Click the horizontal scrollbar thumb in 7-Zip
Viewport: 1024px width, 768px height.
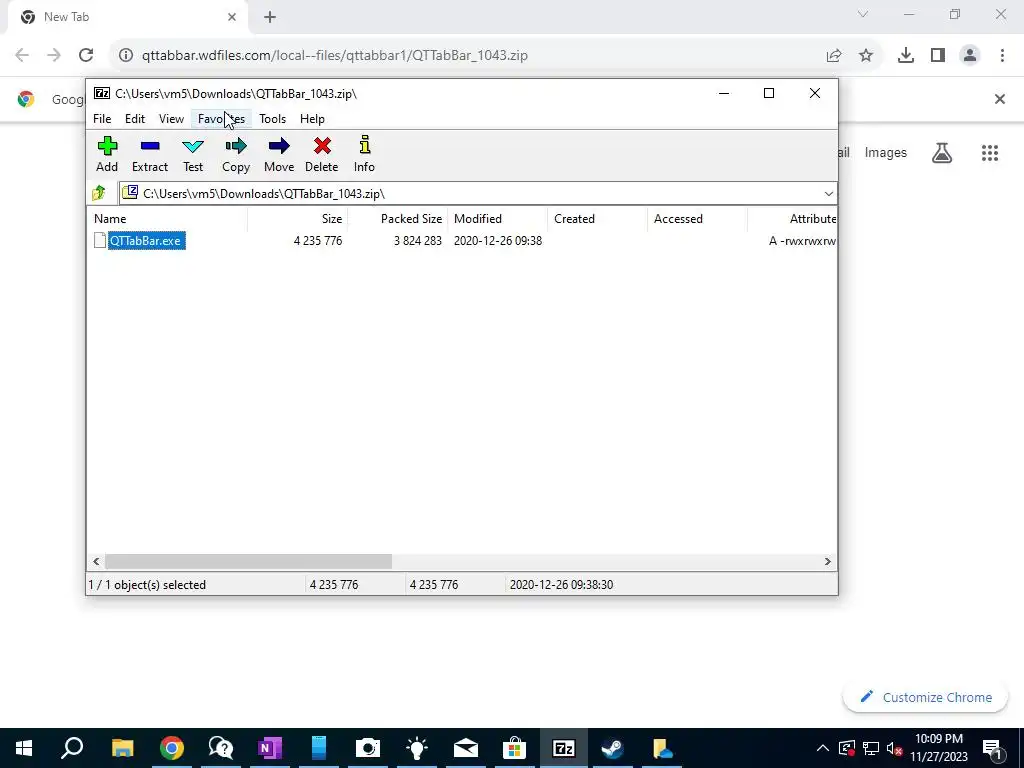click(248, 562)
